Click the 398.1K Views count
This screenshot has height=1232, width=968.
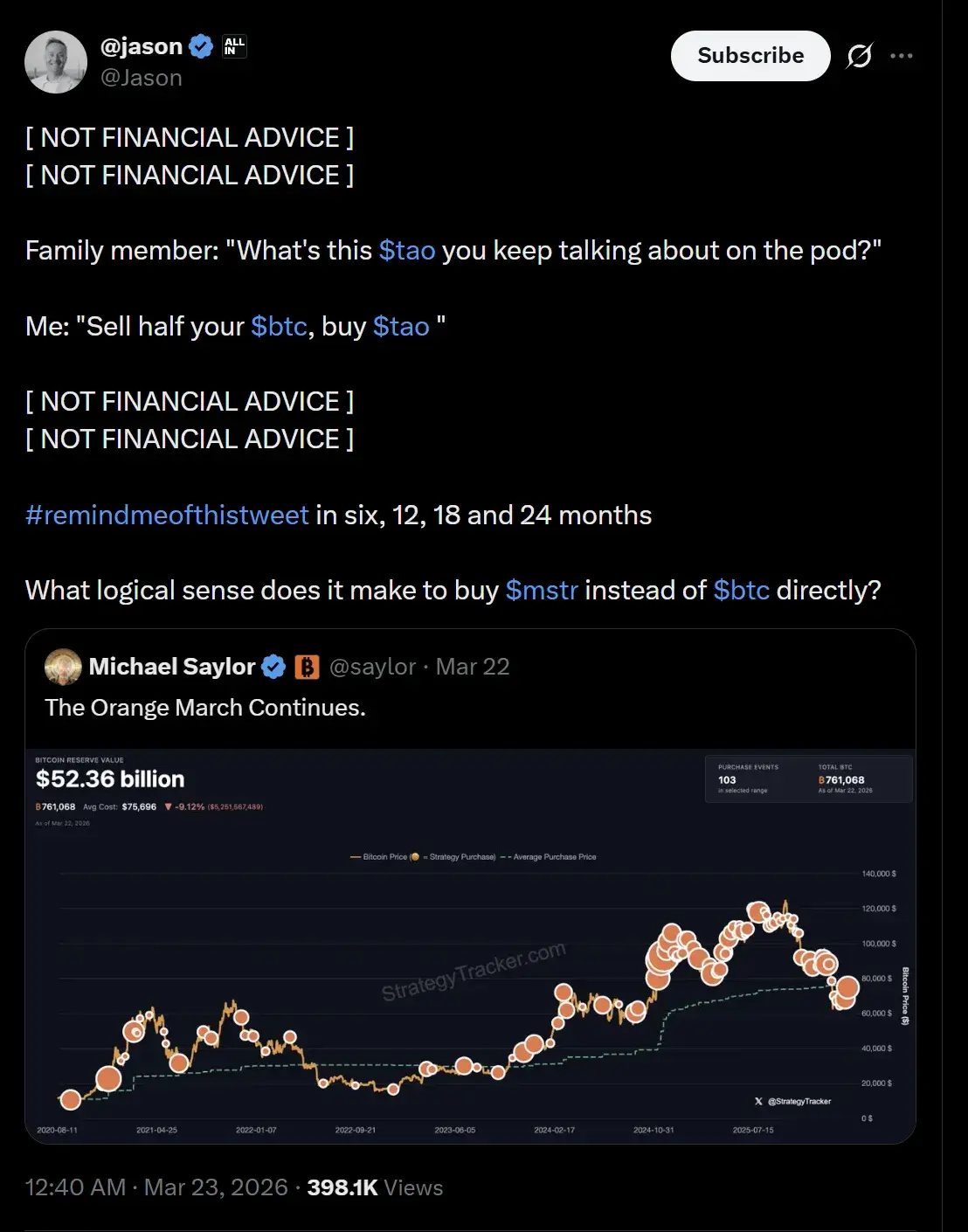tap(375, 1187)
